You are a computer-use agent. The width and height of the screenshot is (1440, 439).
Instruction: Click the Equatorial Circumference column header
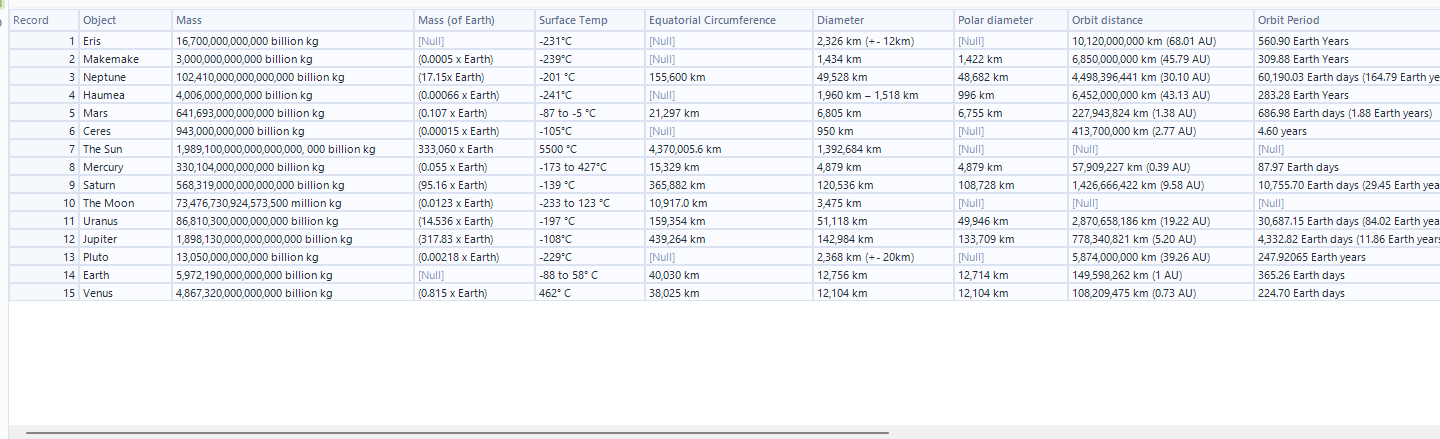tap(728, 20)
